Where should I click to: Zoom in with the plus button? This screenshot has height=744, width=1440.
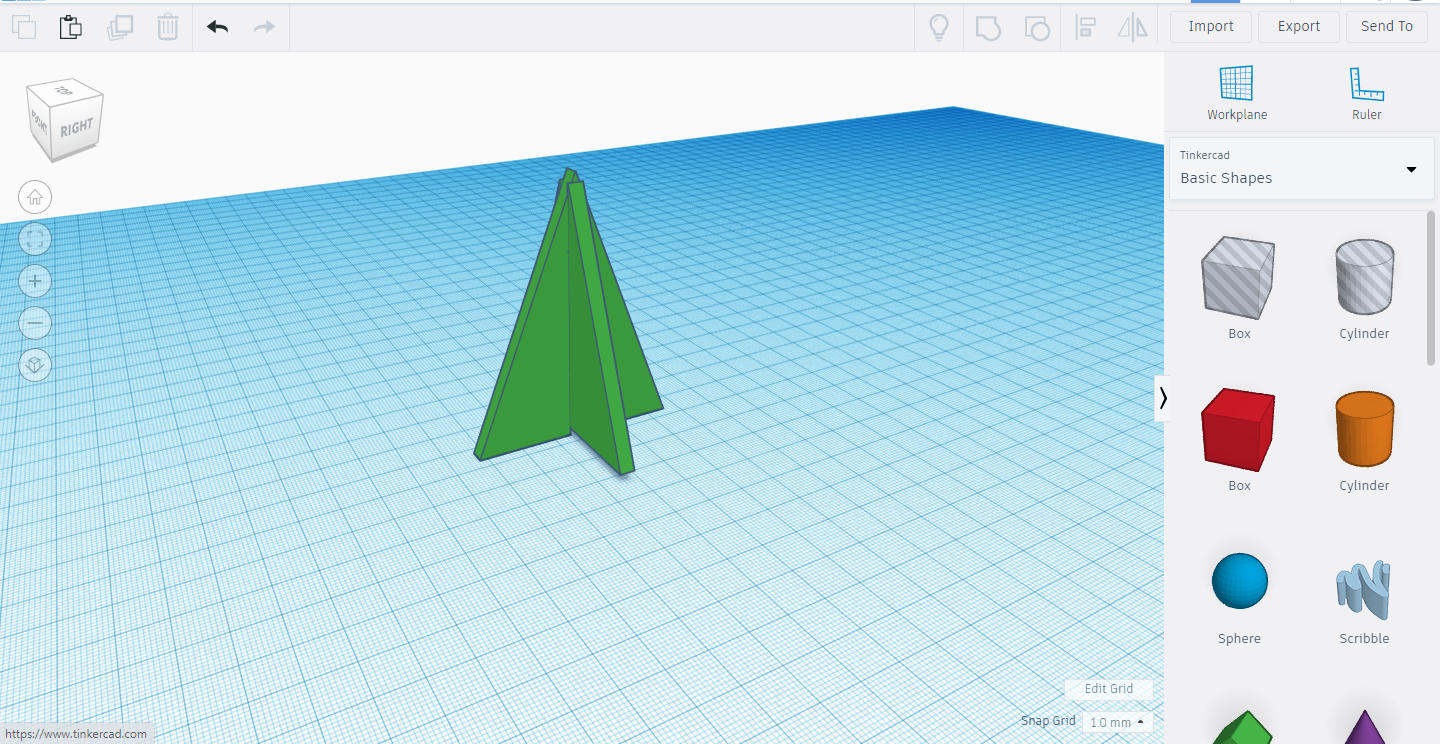(x=35, y=281)
